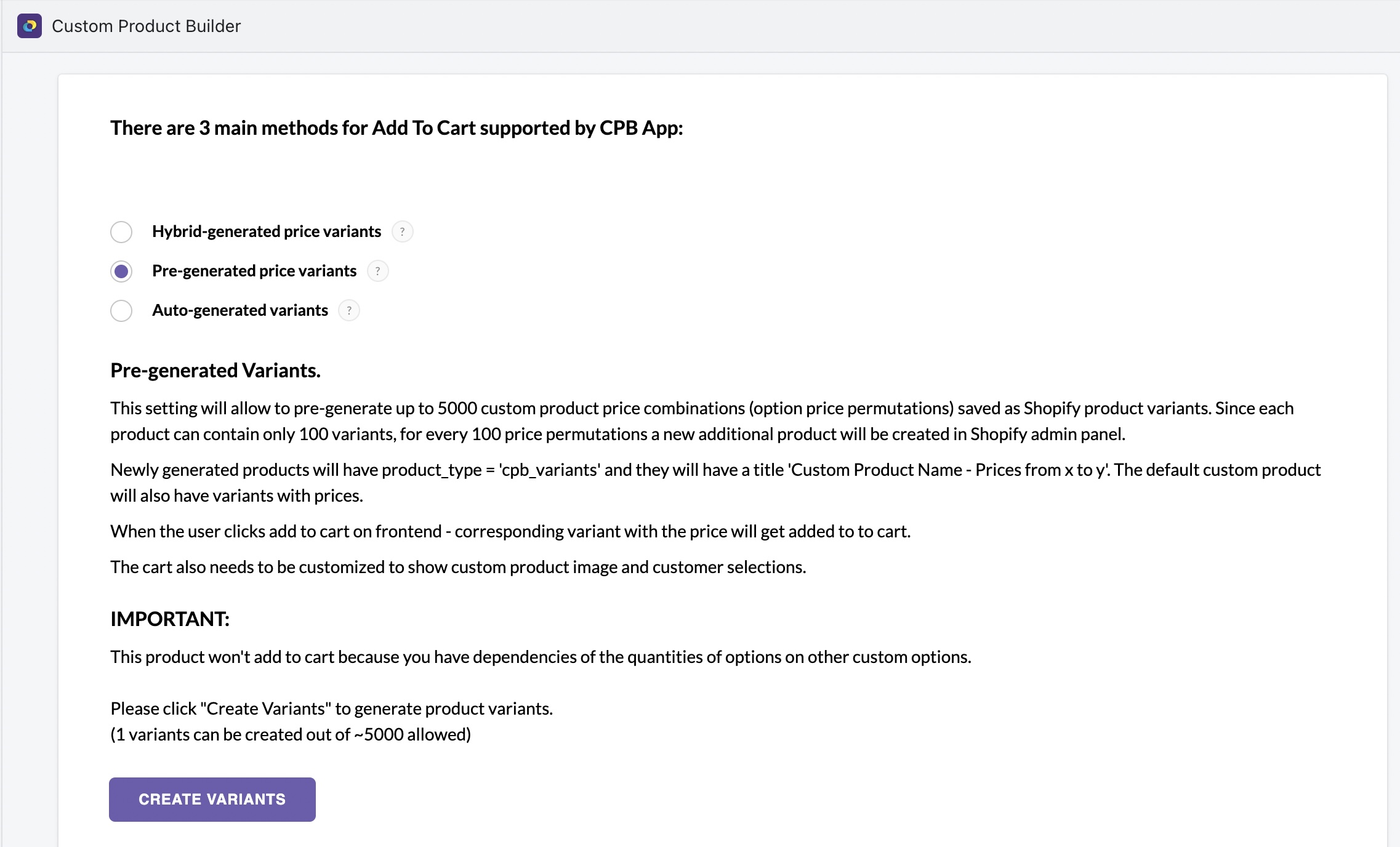Show help for Pre-generated price variants
This screenshot has width=1400, height=847.
(377, 271)
